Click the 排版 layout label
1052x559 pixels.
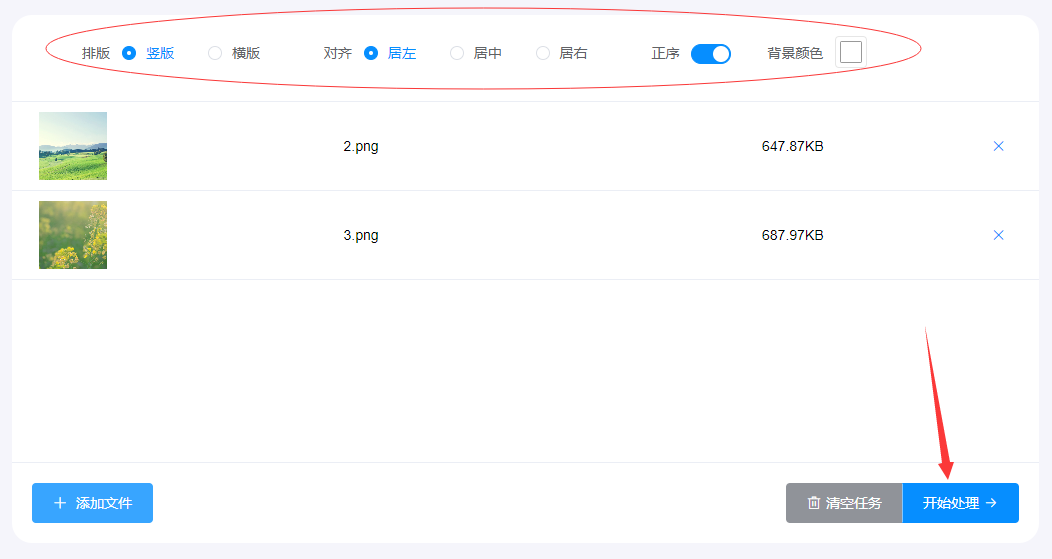[96, 53]
